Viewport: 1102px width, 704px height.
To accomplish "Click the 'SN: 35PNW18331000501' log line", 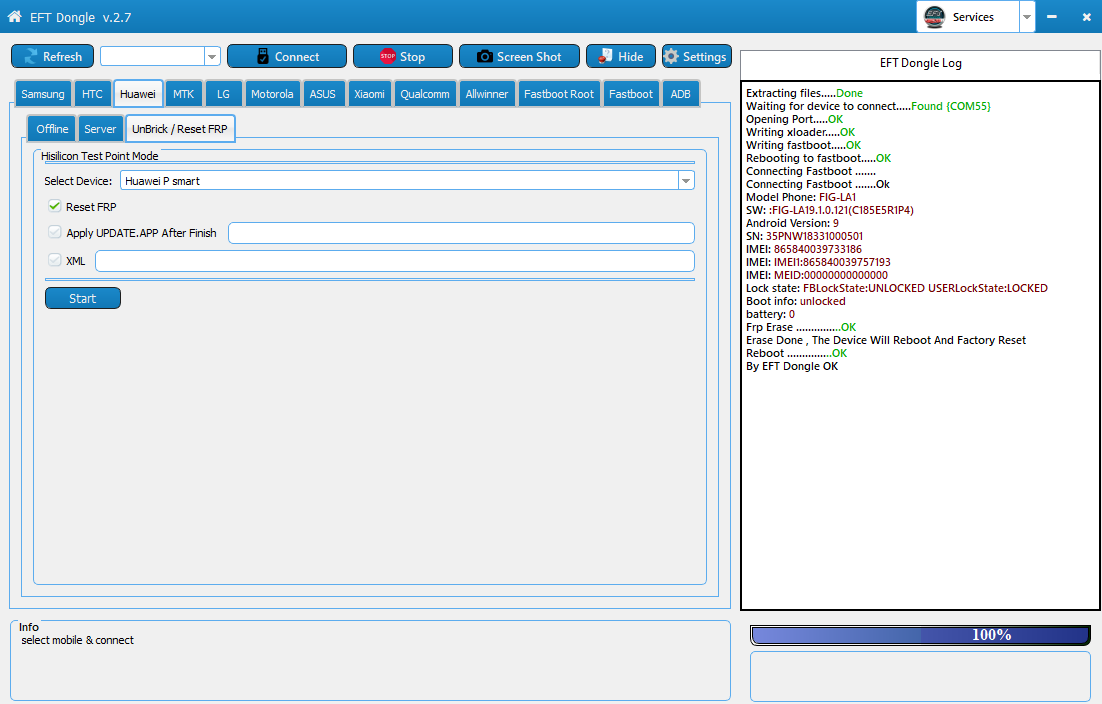I will point(804,236).
